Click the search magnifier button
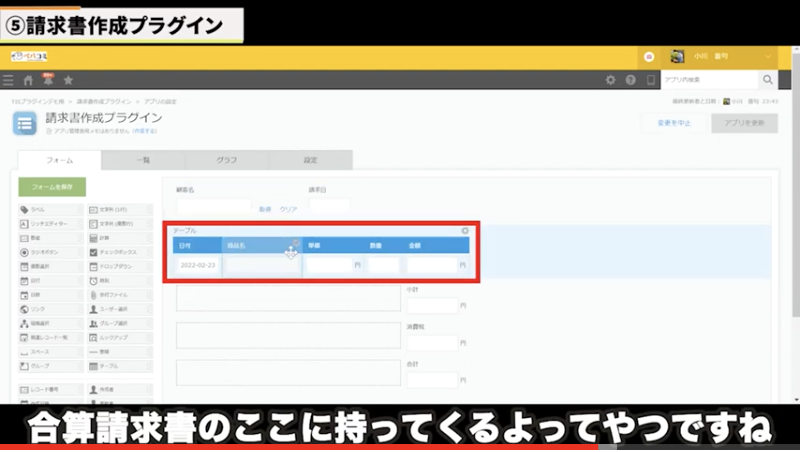The height and width of the screenshot is (452, 800). point(768,80)
